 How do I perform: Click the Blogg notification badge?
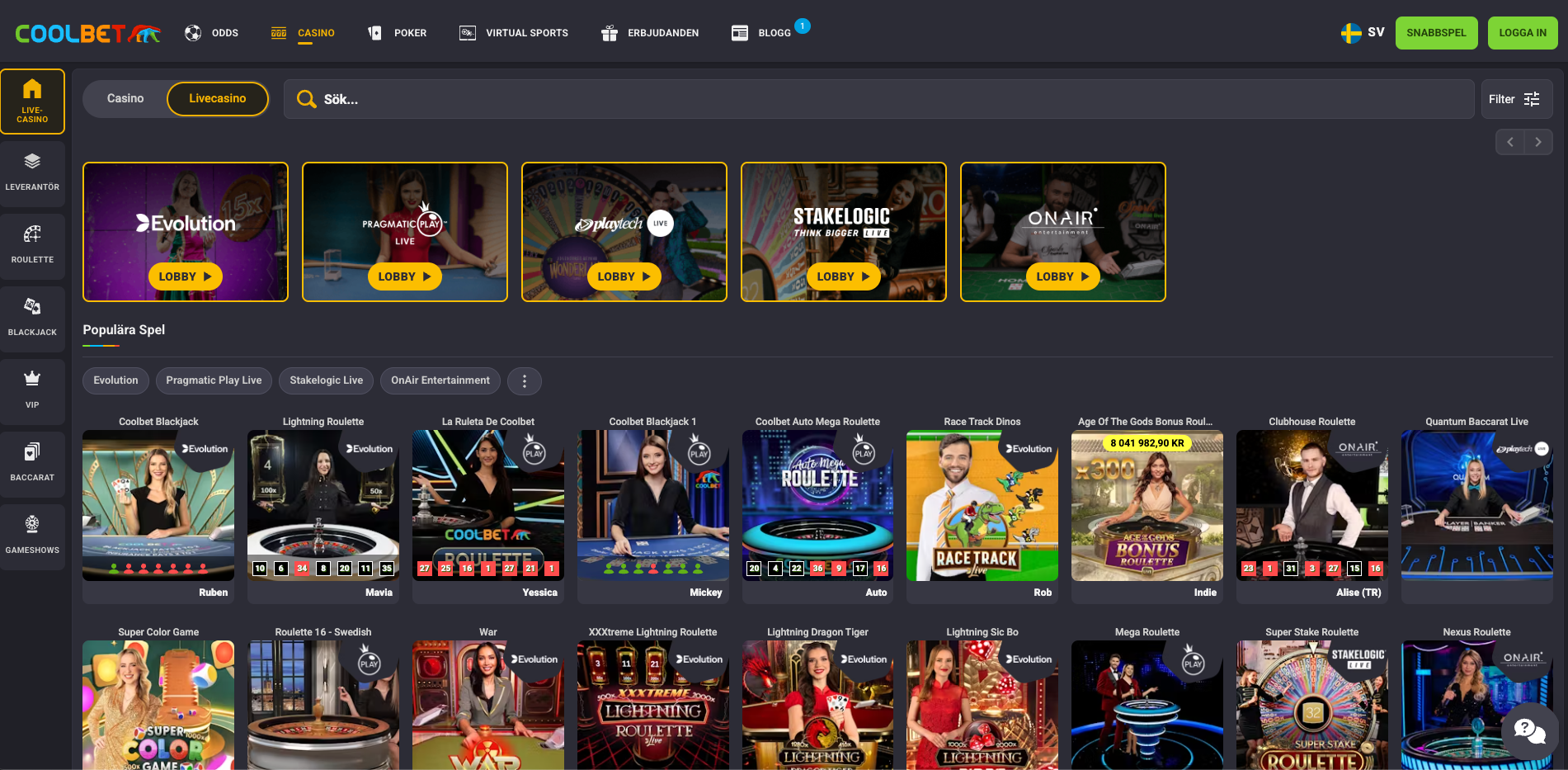click(803, 26)
